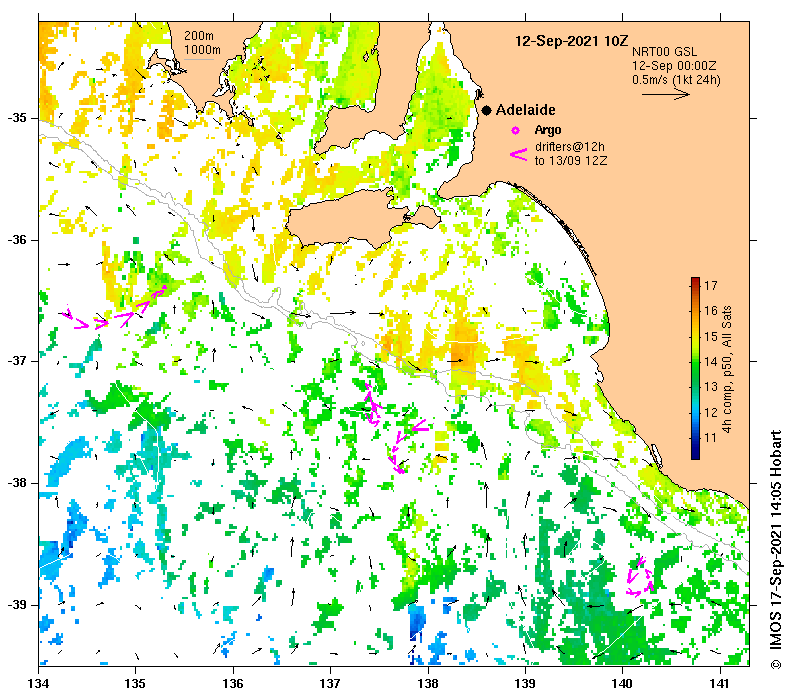Screen dimensions: 791x700
Task: Click the NRT00 GSL label
Action: [664, 51]
